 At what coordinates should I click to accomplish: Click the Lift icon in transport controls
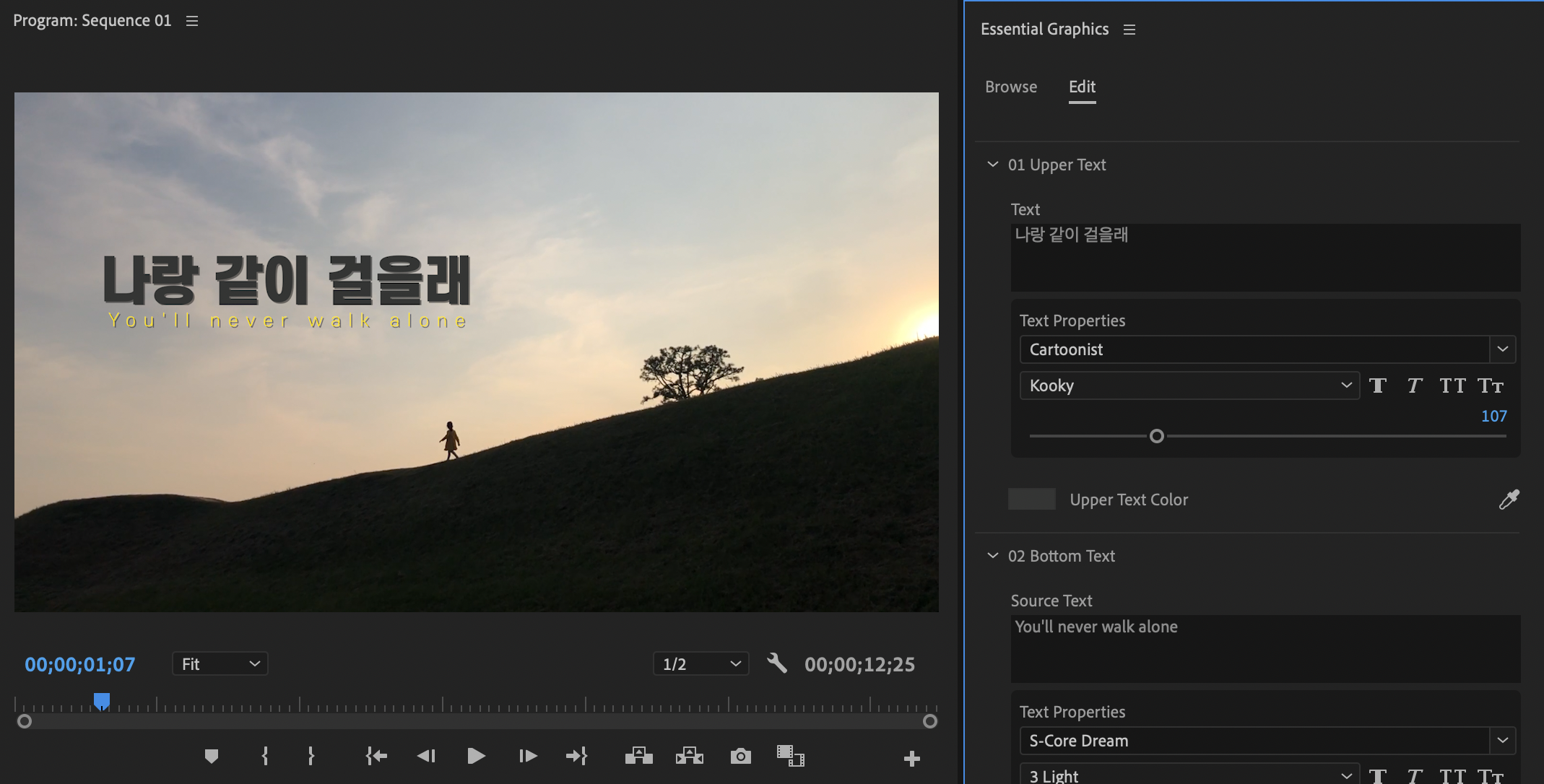click(x=638, y=756)
